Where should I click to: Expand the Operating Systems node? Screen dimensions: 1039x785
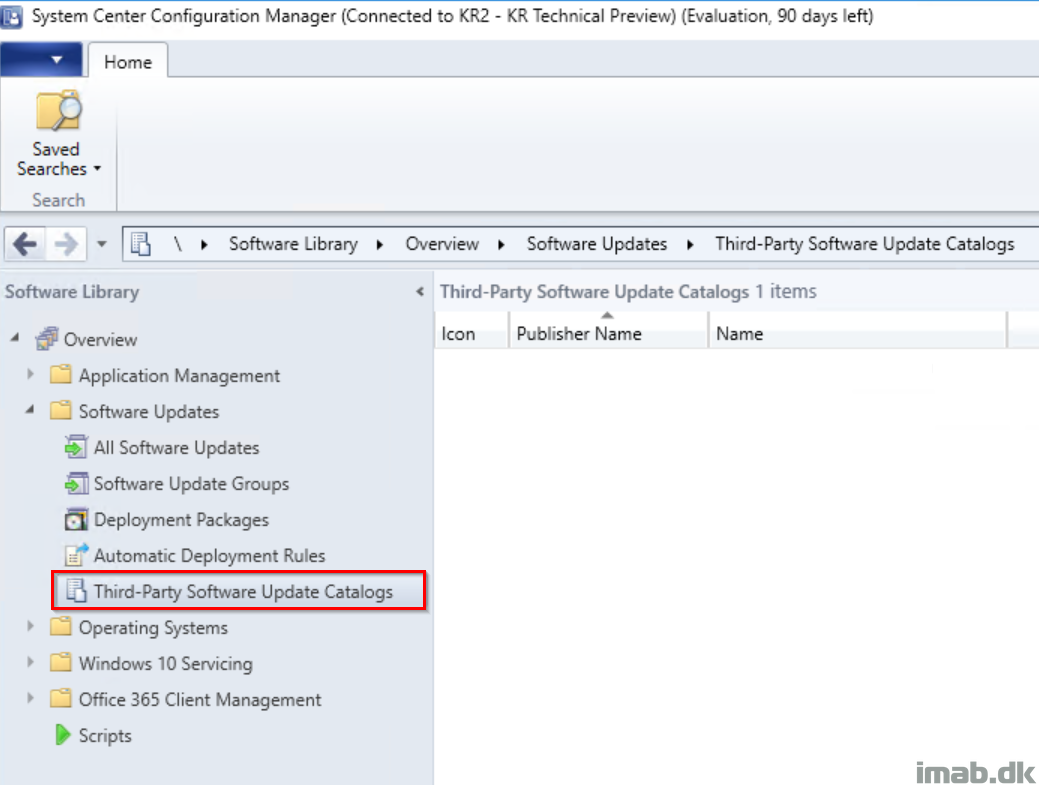click(30, 626)
